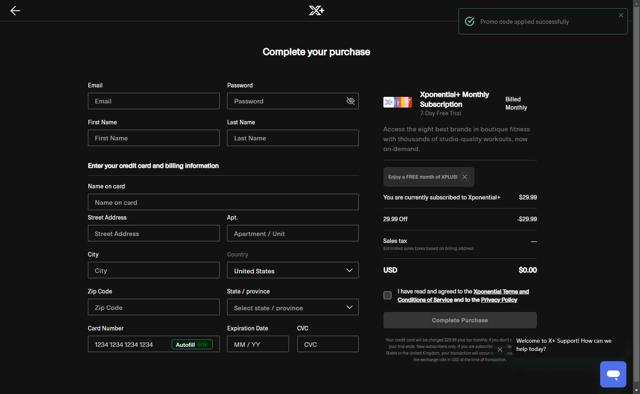Open the Select state / province dropdown
This screenshot has width=640, height=394.
(293, 307)
